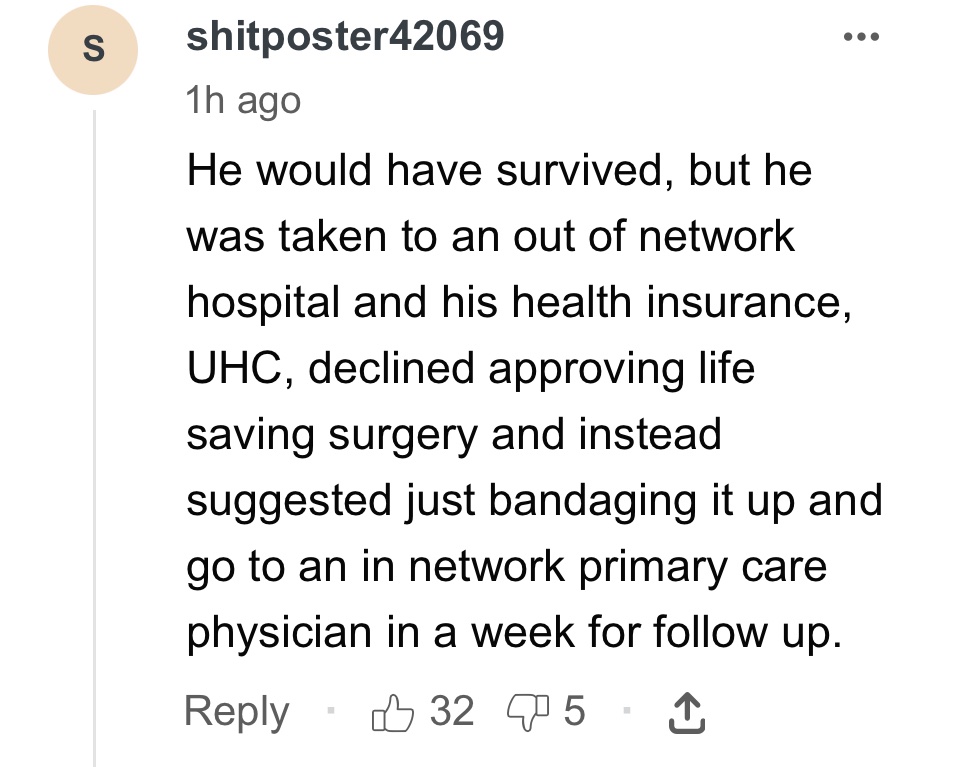
Task: Click the word UHC in comment
Action: [x=234, y=369]
